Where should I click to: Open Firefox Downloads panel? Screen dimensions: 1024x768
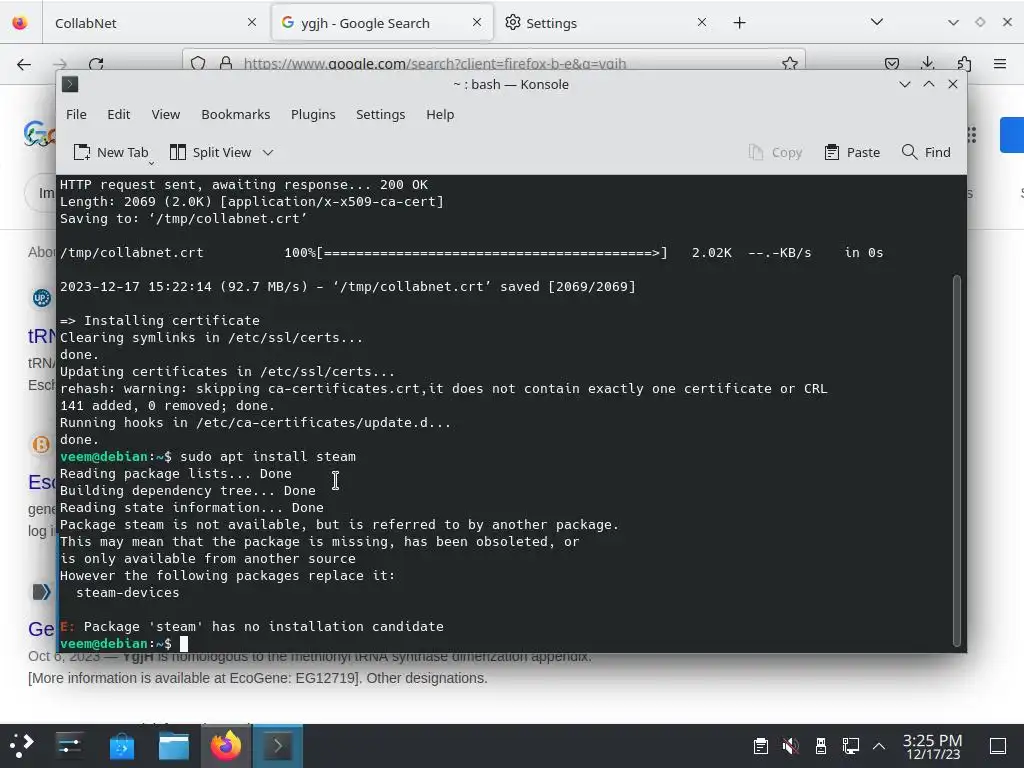[927, 63]
